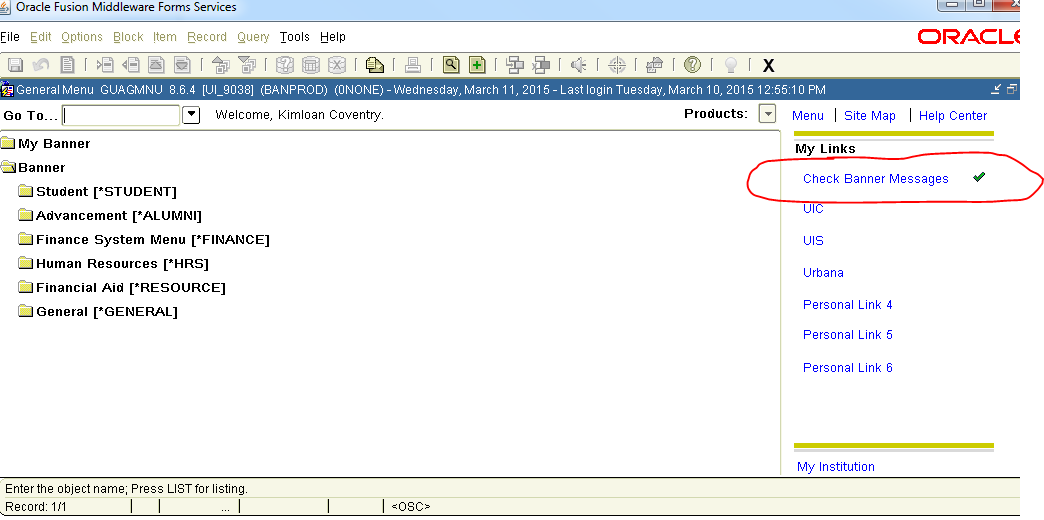Click the magnifier Display Document icon
1044x520 pixels.
tap(451, 65)
